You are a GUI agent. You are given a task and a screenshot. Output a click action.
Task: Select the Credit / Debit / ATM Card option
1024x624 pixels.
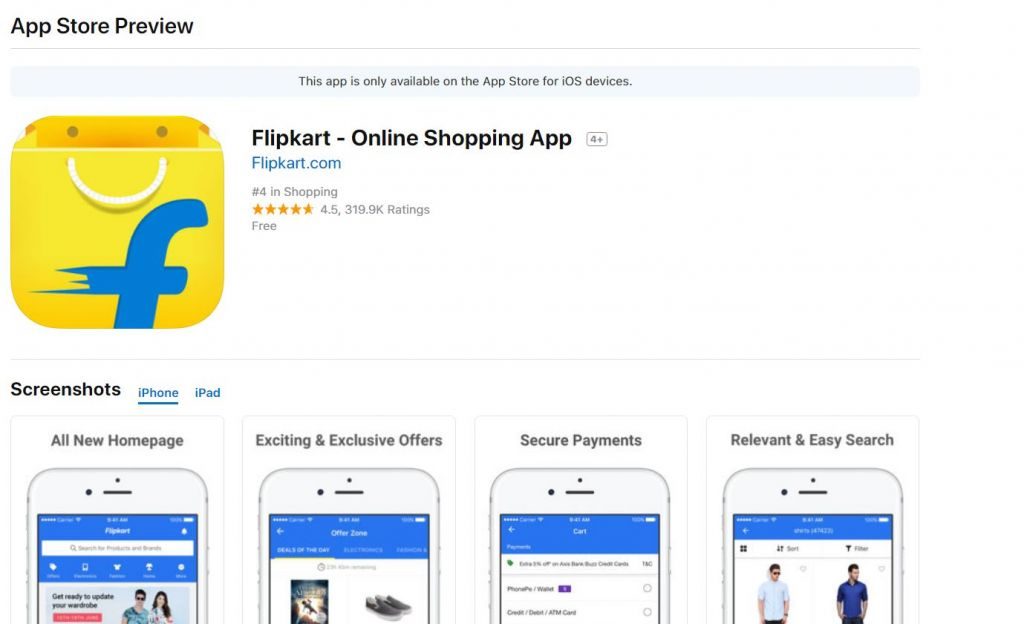[581, 612]
